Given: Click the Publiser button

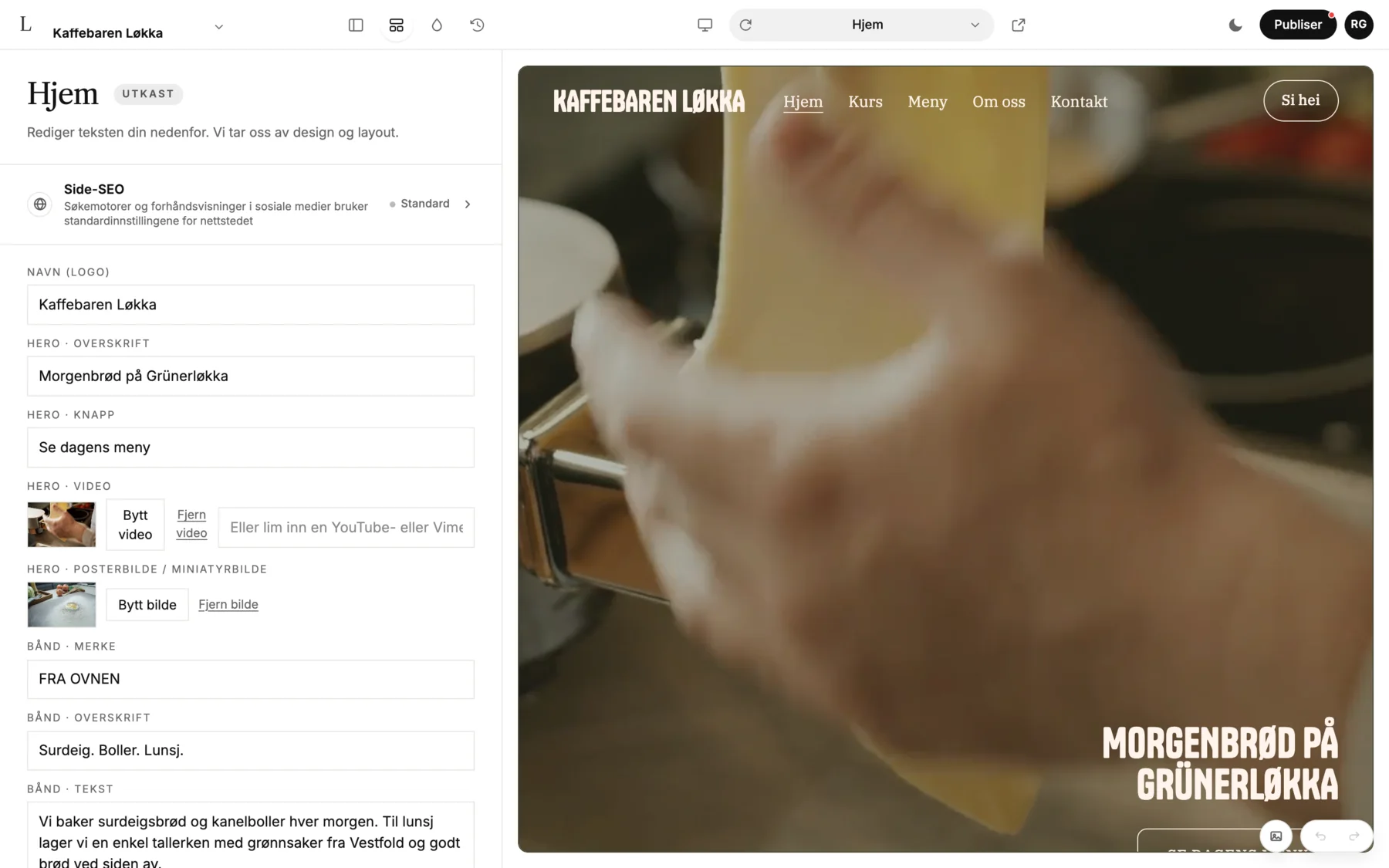Looking at the screenshot, I should click(1297, 25).
